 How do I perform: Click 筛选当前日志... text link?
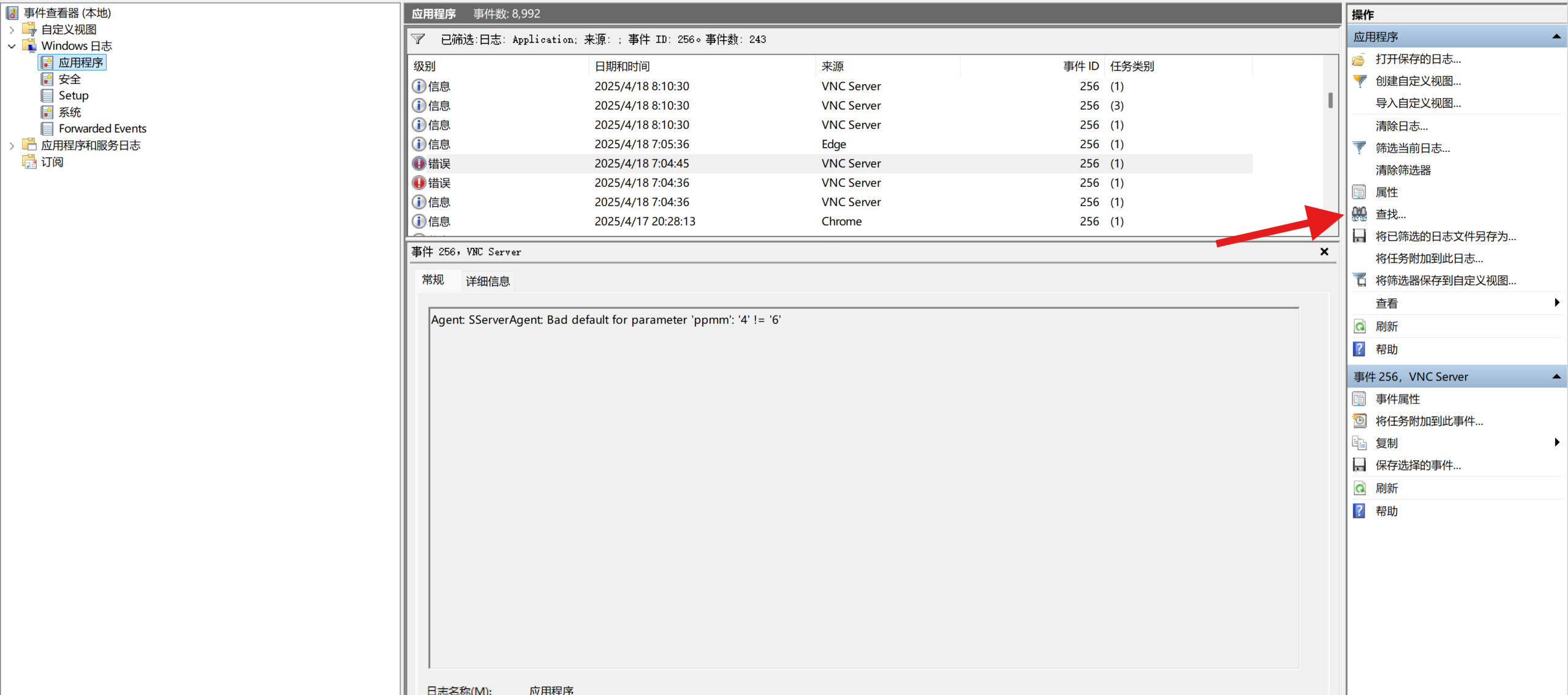(x=1412, y=148)
